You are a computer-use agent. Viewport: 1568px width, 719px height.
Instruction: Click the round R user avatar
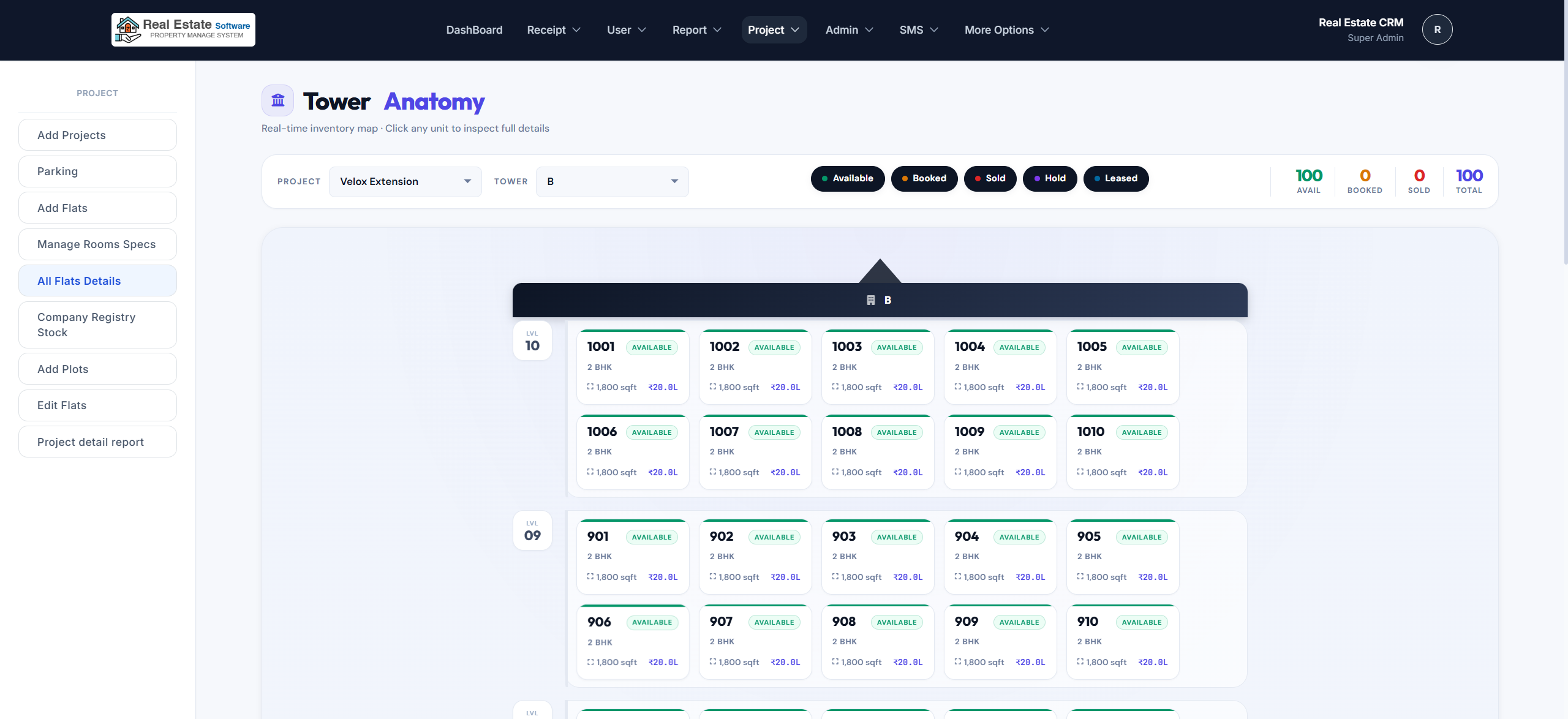(x=1436, y=29)
